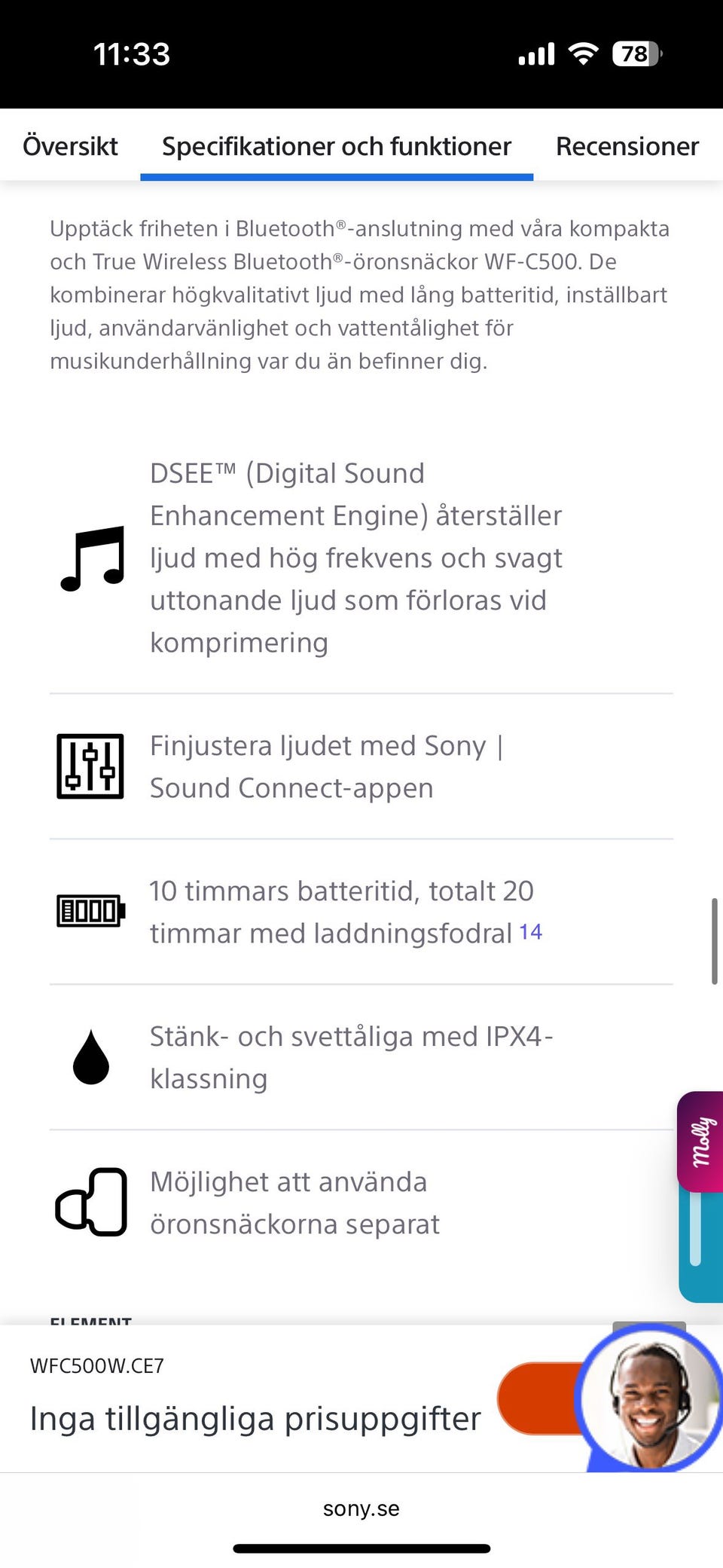Tap the battery icon beside 10 timmars batteritid
Viewport: 723px width, 1568px height.
click(91, 911)
